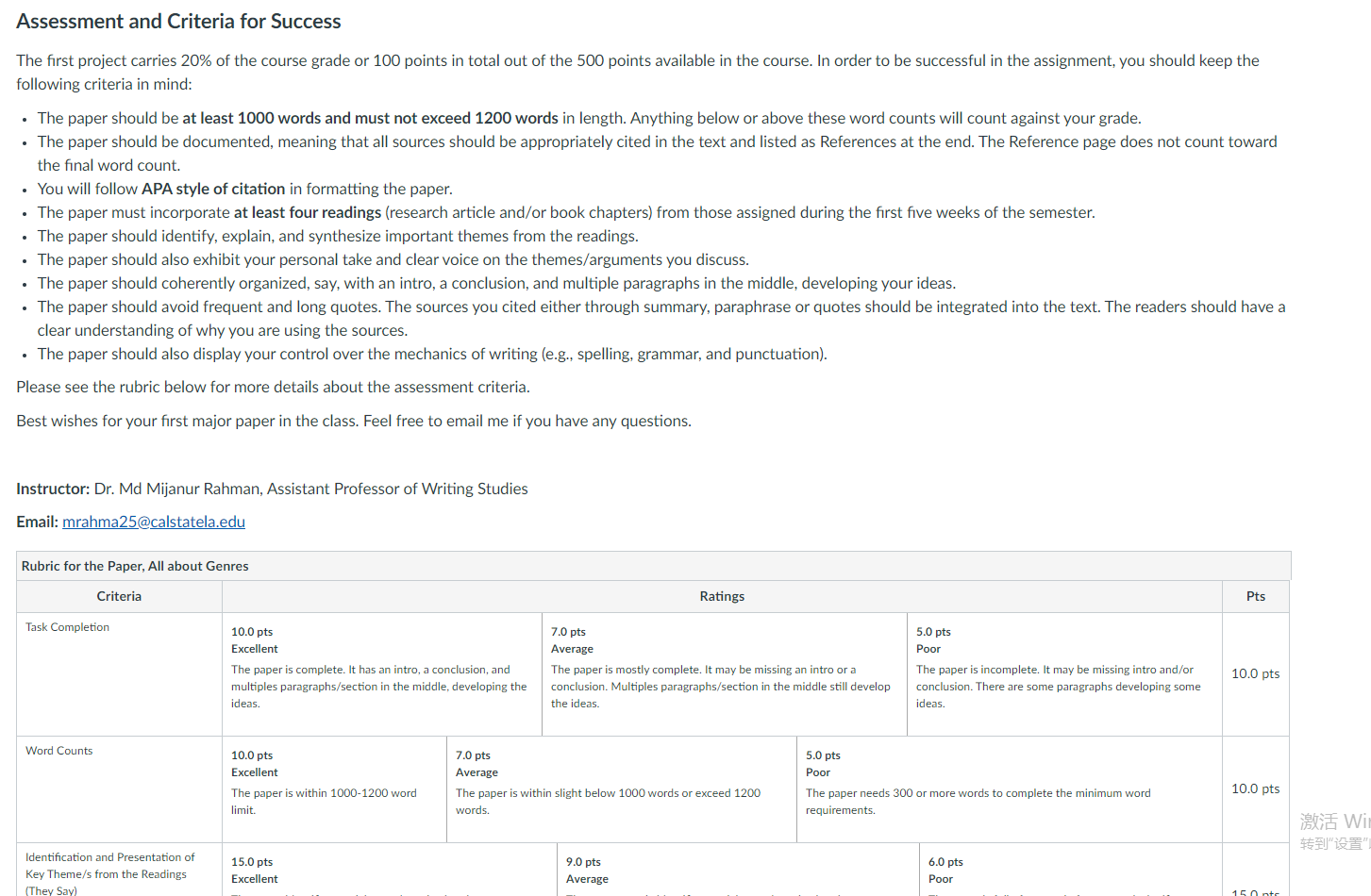Open the mrahma25@calstatela.edu email link
Viewport: 1371px width, 896px height.
click(154, 522)
